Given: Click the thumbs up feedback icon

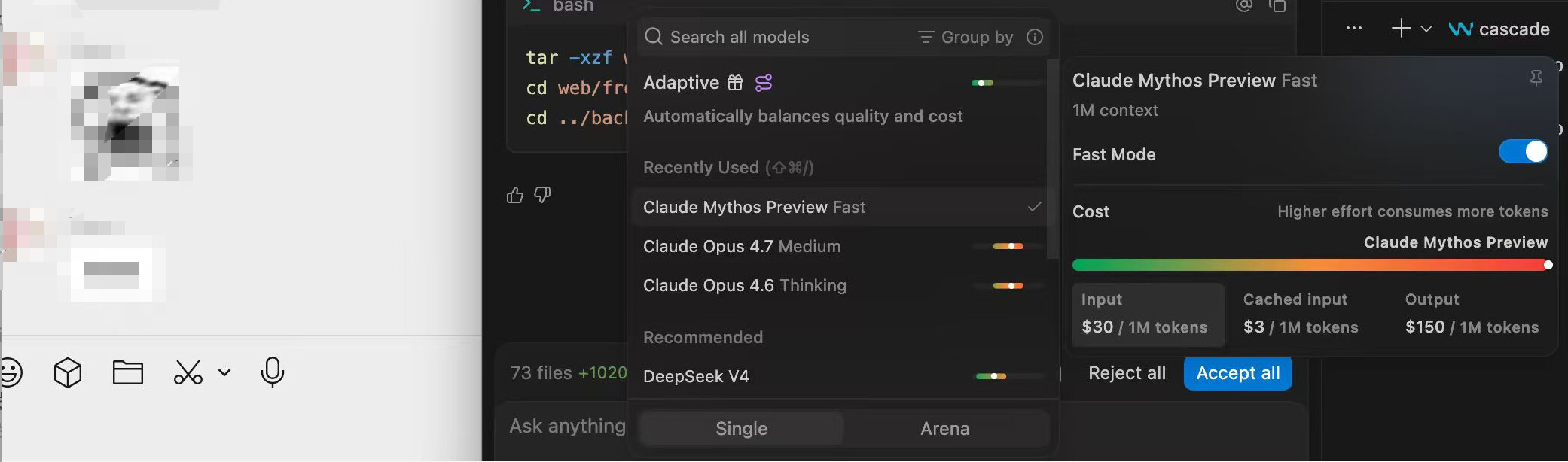Looking at the screenshot, I should pos(515,196).
